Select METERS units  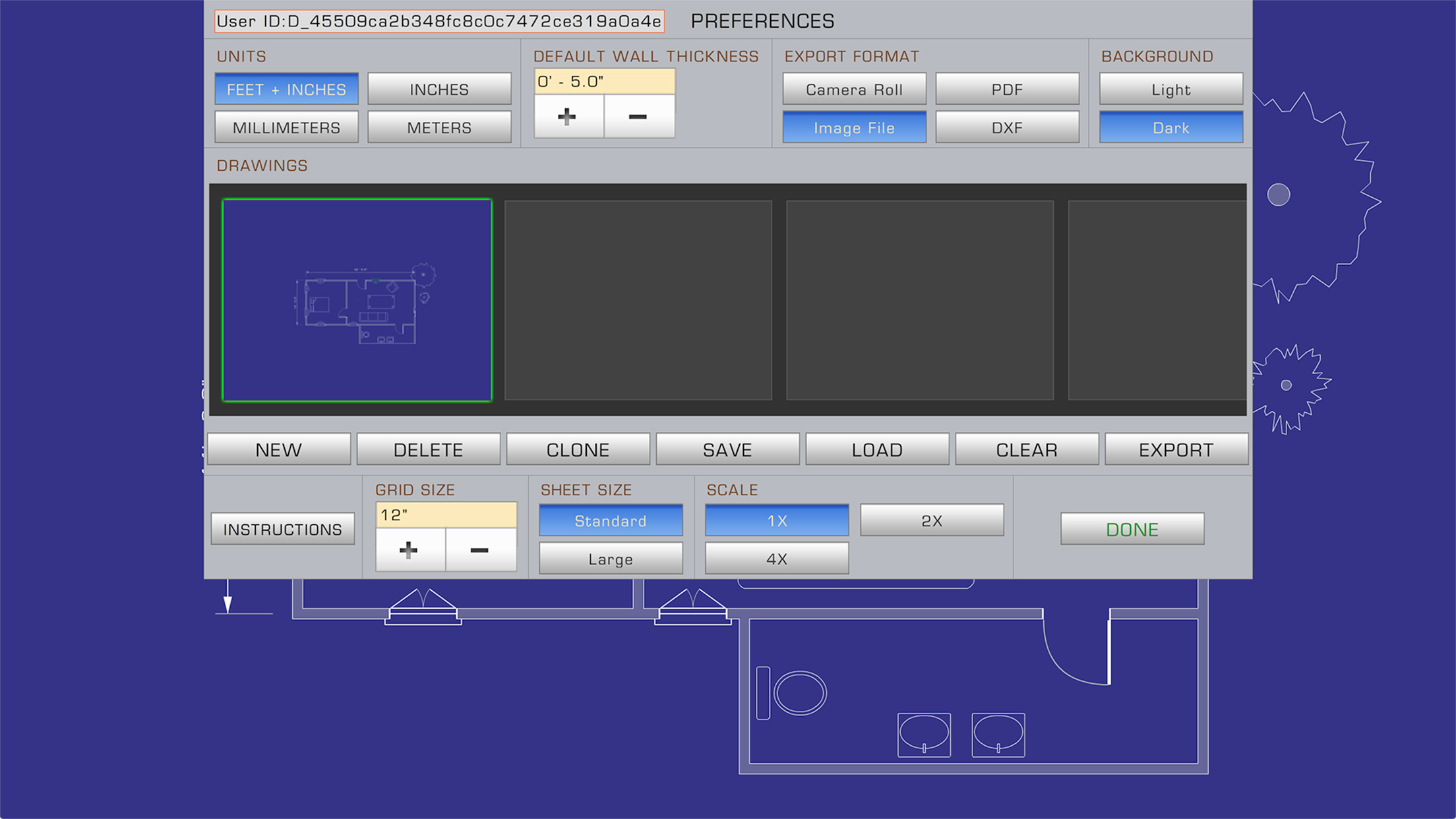[439, 127]
